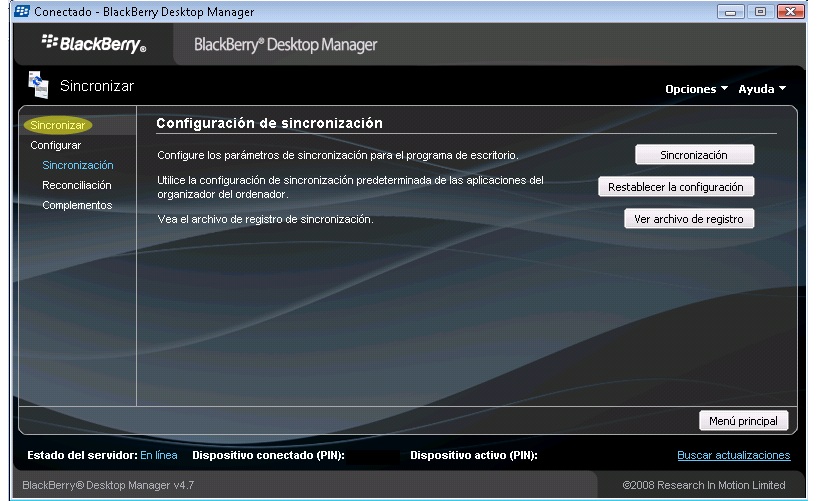Image resolution: width=819 pixels, height=501 pixels.
Task: Close the Desktop Manager window
Action: click(790, 11)
